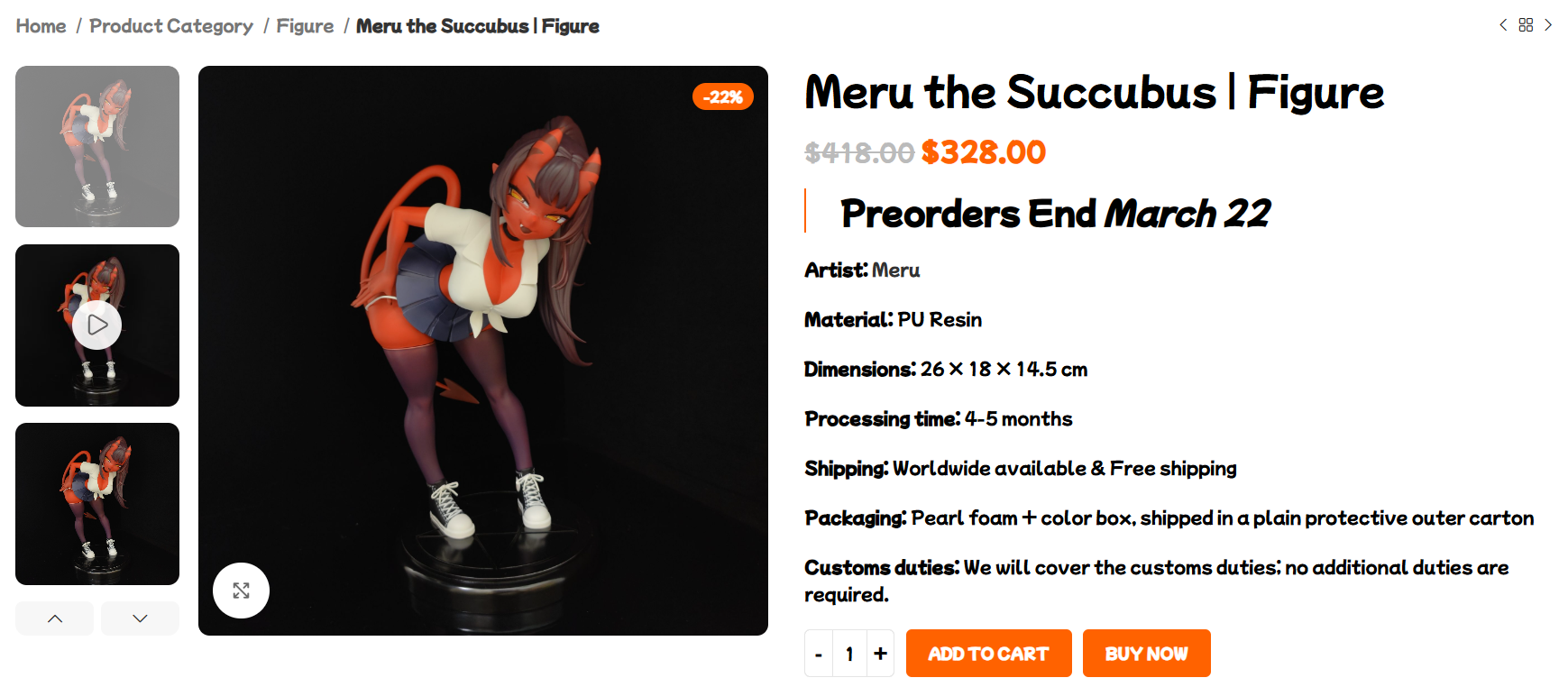
Task: Decrease quantity with the minus button
Action: click(819, 654)
